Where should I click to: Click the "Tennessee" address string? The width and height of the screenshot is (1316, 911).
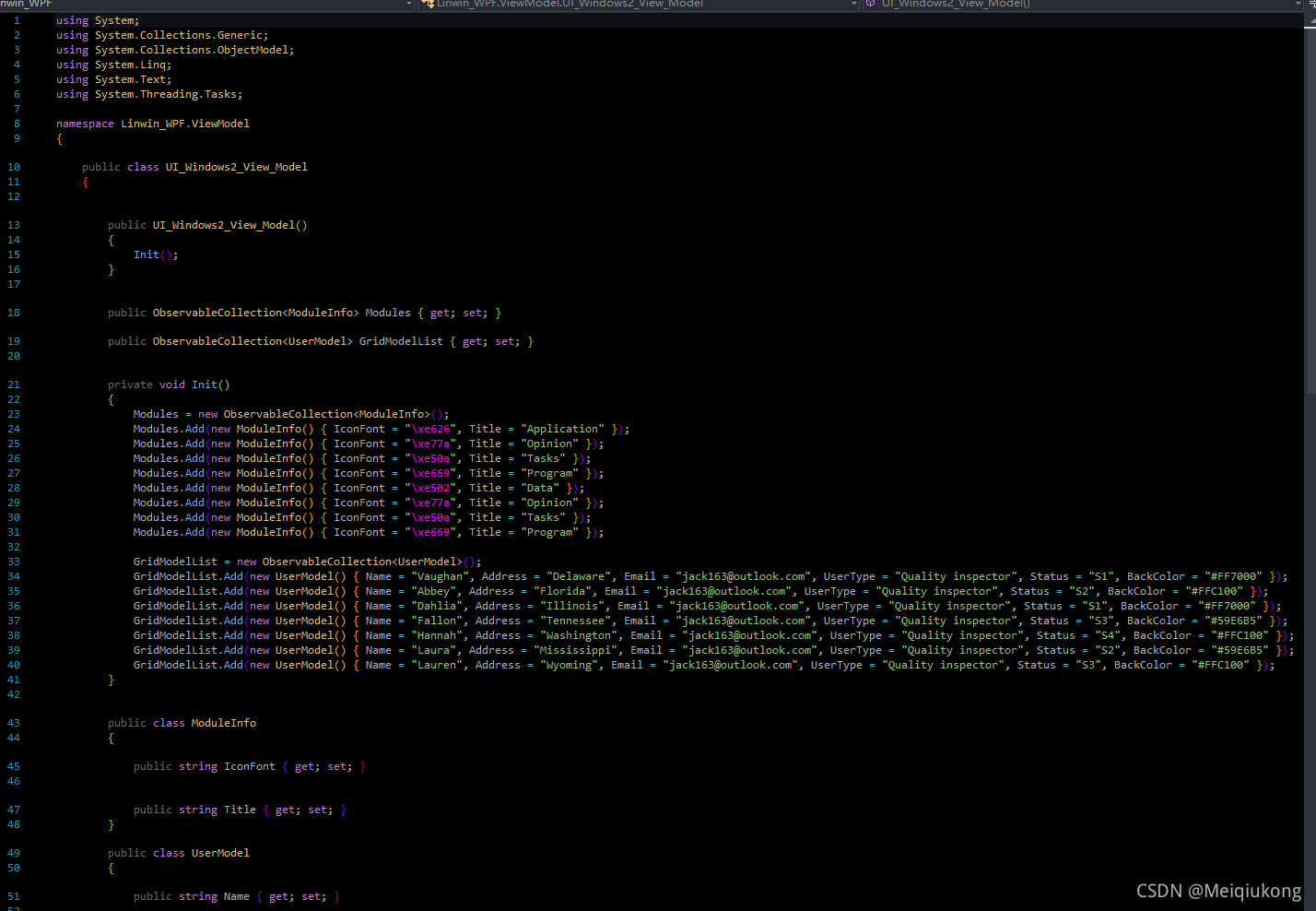[x=575, y=621]
